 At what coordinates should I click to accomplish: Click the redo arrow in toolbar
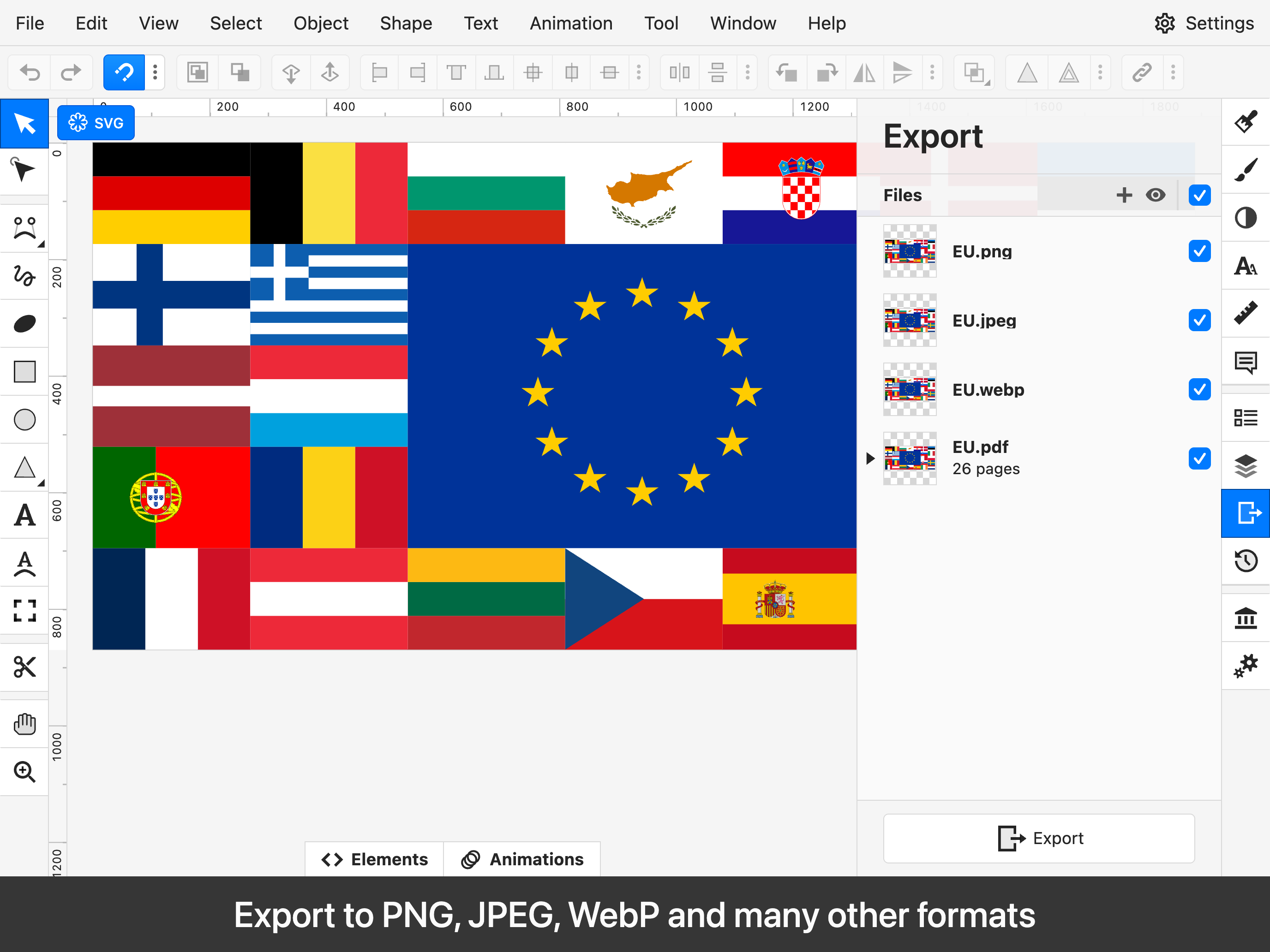pos(71,73)
